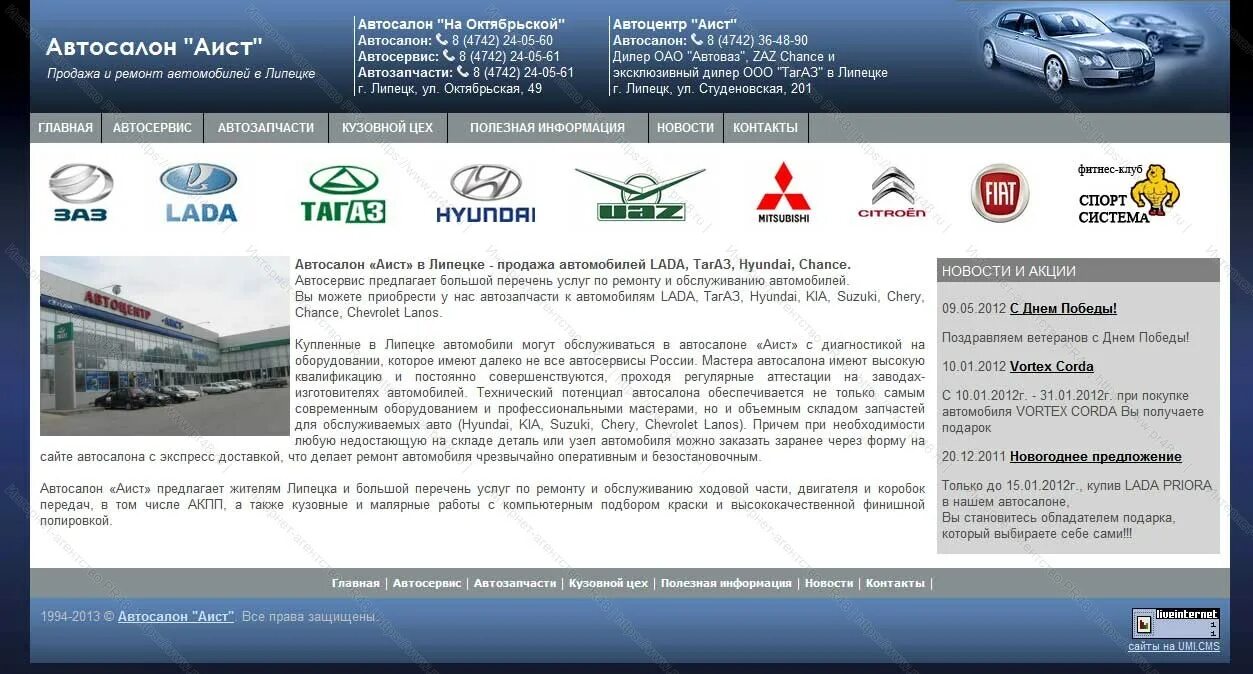Open the сайты на UMI.CMS link
Image resolution: width=1253 pixels, height=674 pixels.
pyautogui.click(x=1174, y=647)
